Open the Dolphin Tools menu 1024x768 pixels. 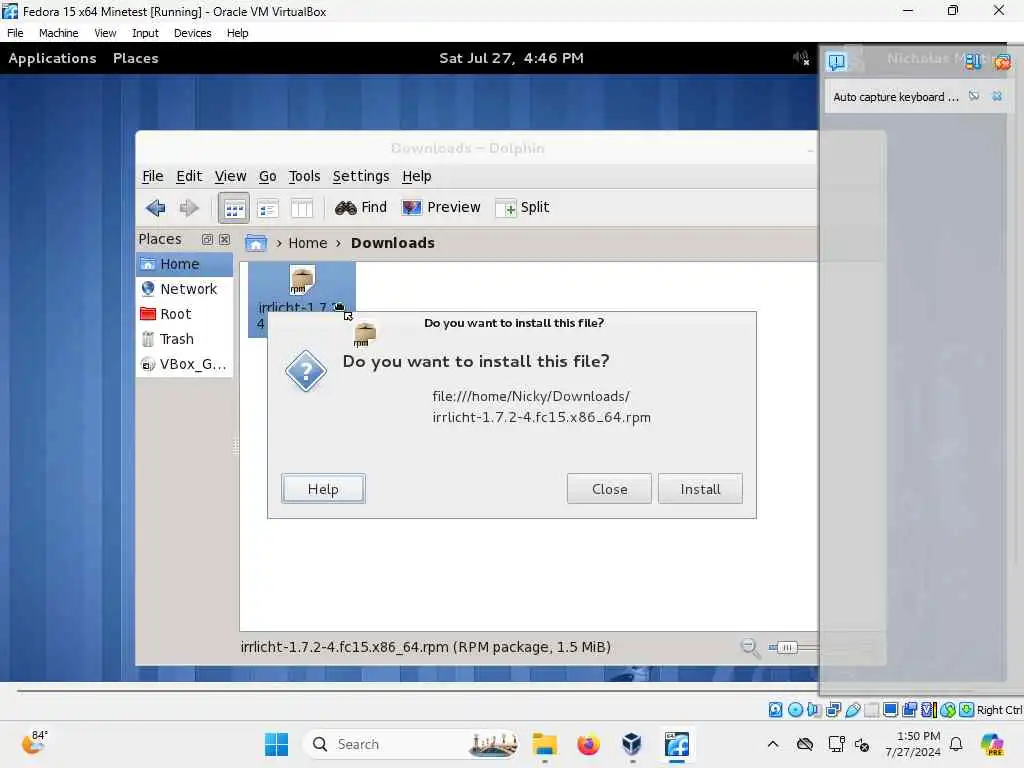click(304, 176)
